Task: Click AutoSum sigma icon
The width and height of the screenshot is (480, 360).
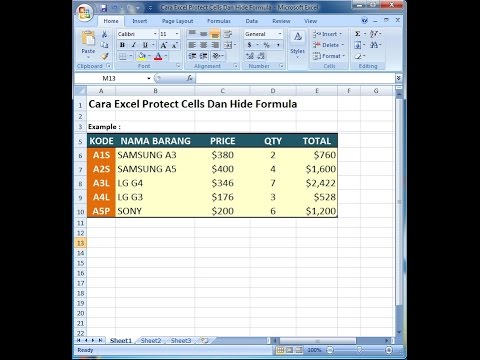Action: click(358, 34)
